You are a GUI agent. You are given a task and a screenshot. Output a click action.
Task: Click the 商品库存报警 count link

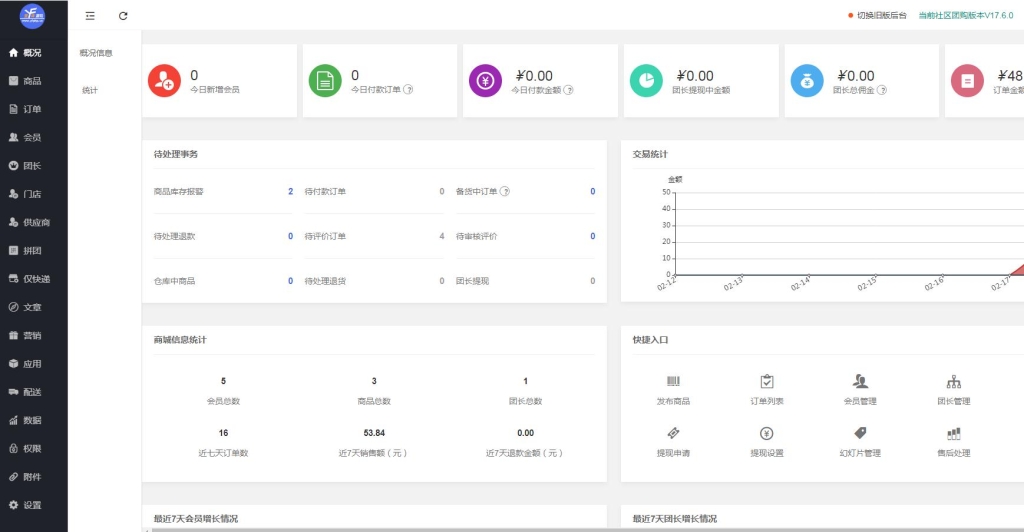point(291,191)
